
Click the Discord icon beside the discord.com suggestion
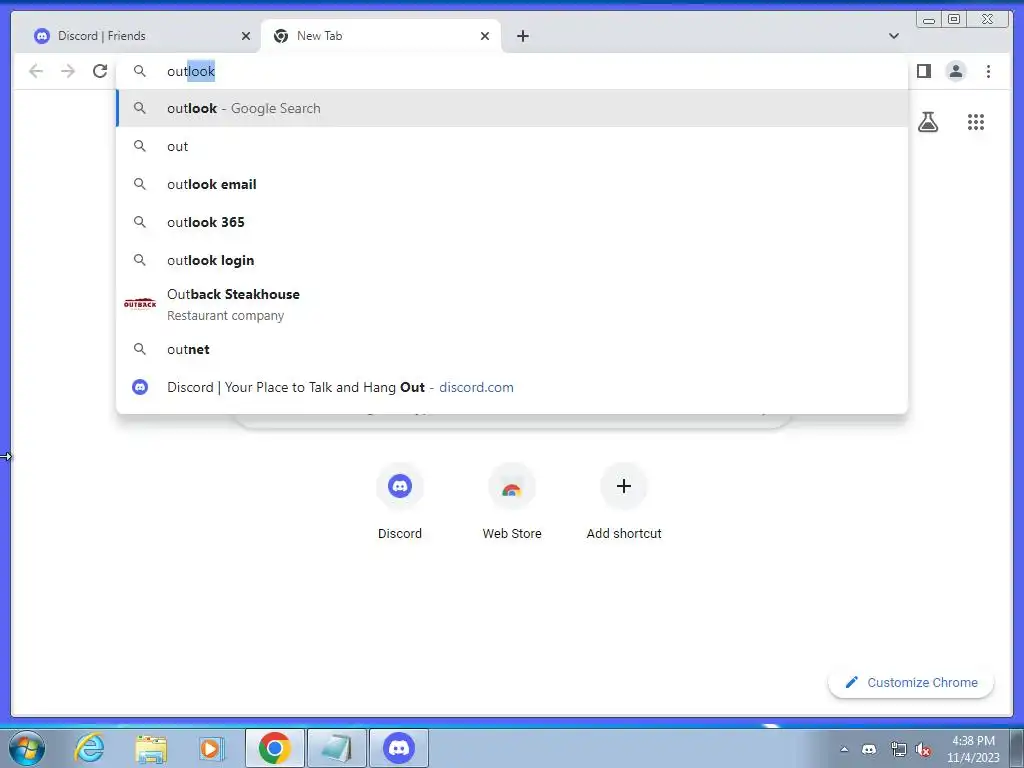click(140, 387)
